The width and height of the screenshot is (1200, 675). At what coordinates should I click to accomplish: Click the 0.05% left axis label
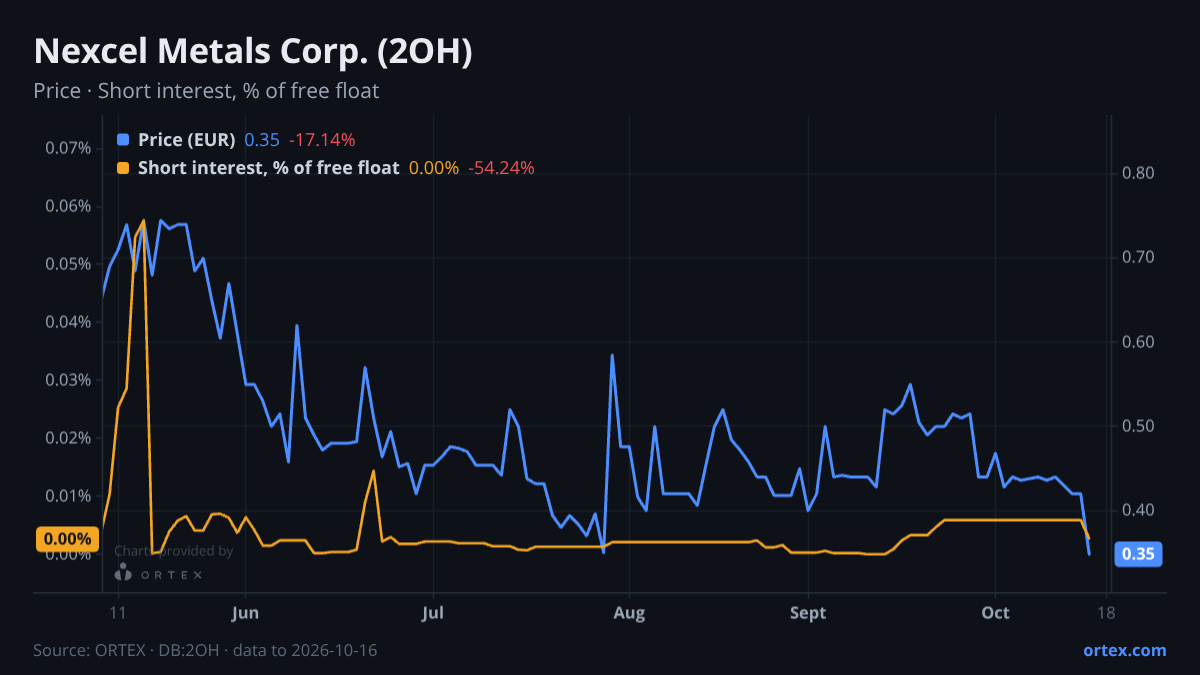tap(68, 264)
